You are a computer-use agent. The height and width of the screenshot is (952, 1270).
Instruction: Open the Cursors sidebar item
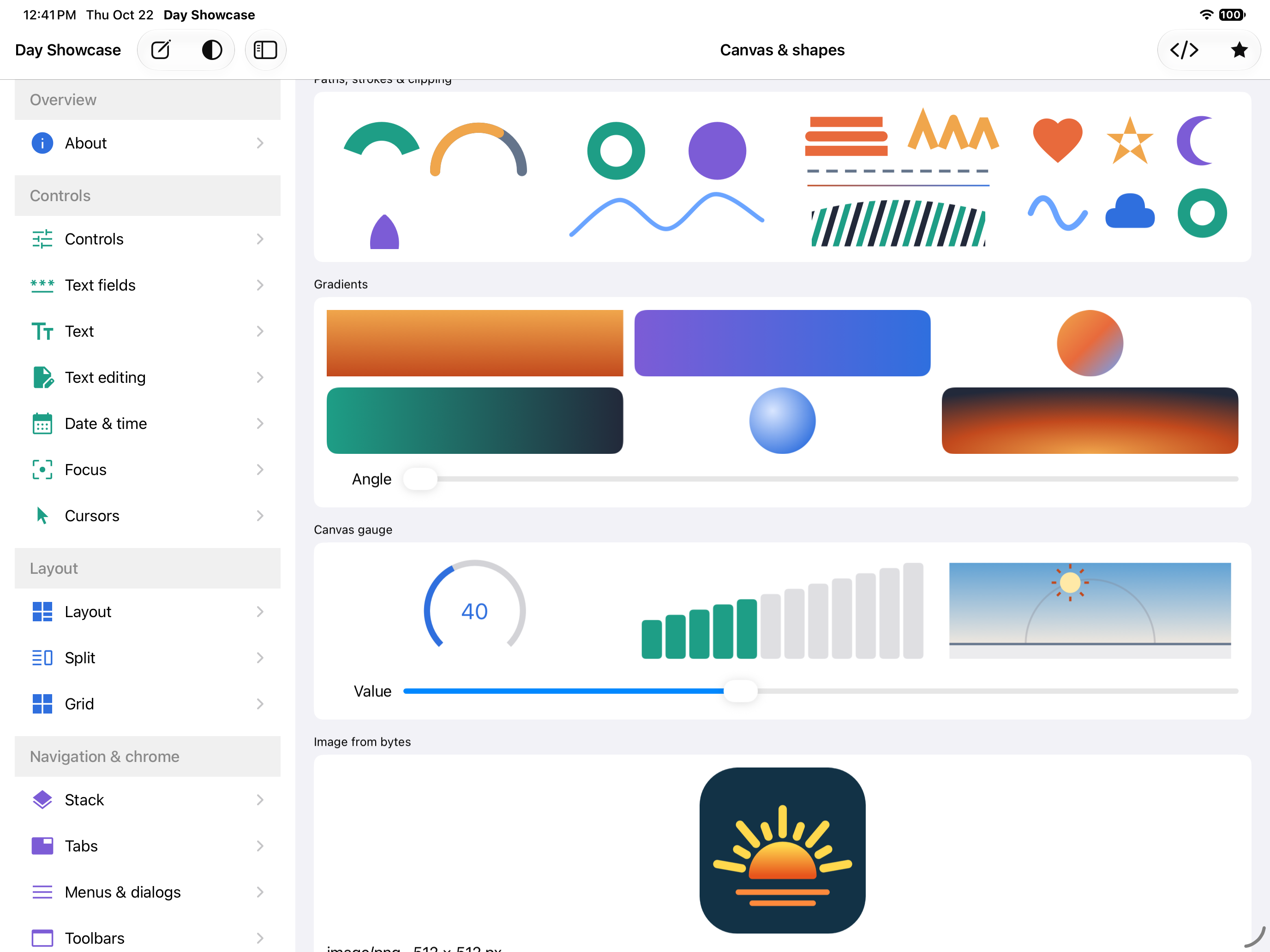click(x=148, y=516)
